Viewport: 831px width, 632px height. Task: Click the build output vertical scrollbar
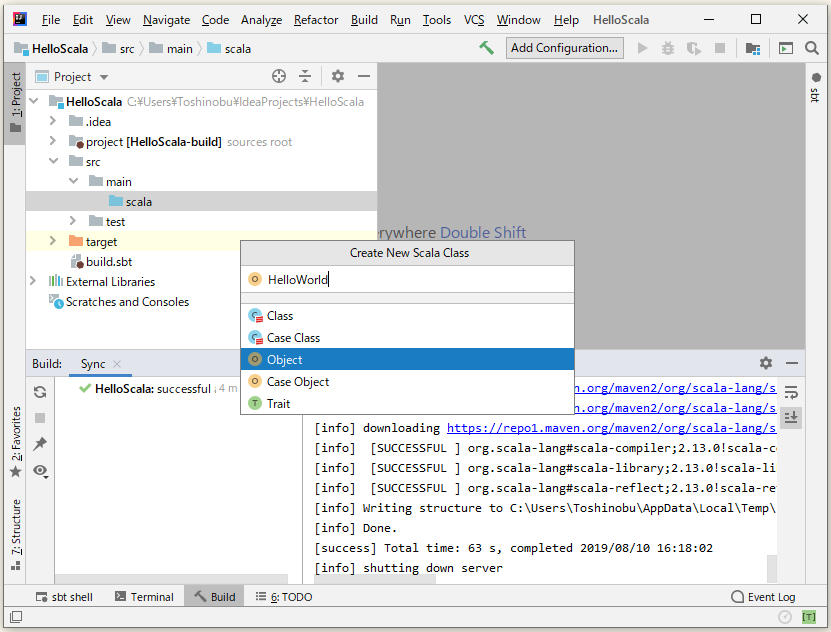[x=772, y=568]
